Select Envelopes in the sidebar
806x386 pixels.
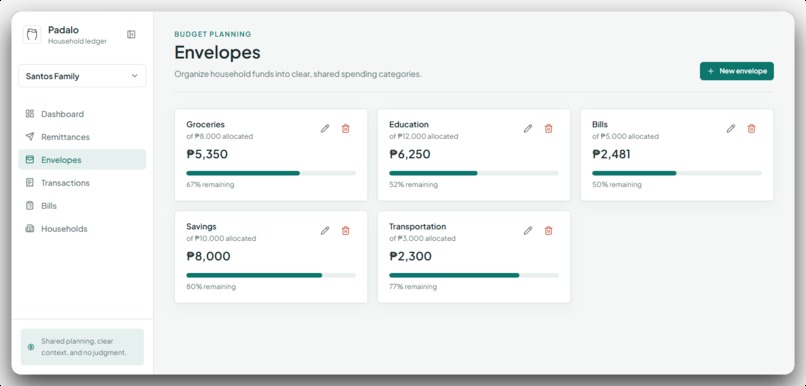pos(82,160)
